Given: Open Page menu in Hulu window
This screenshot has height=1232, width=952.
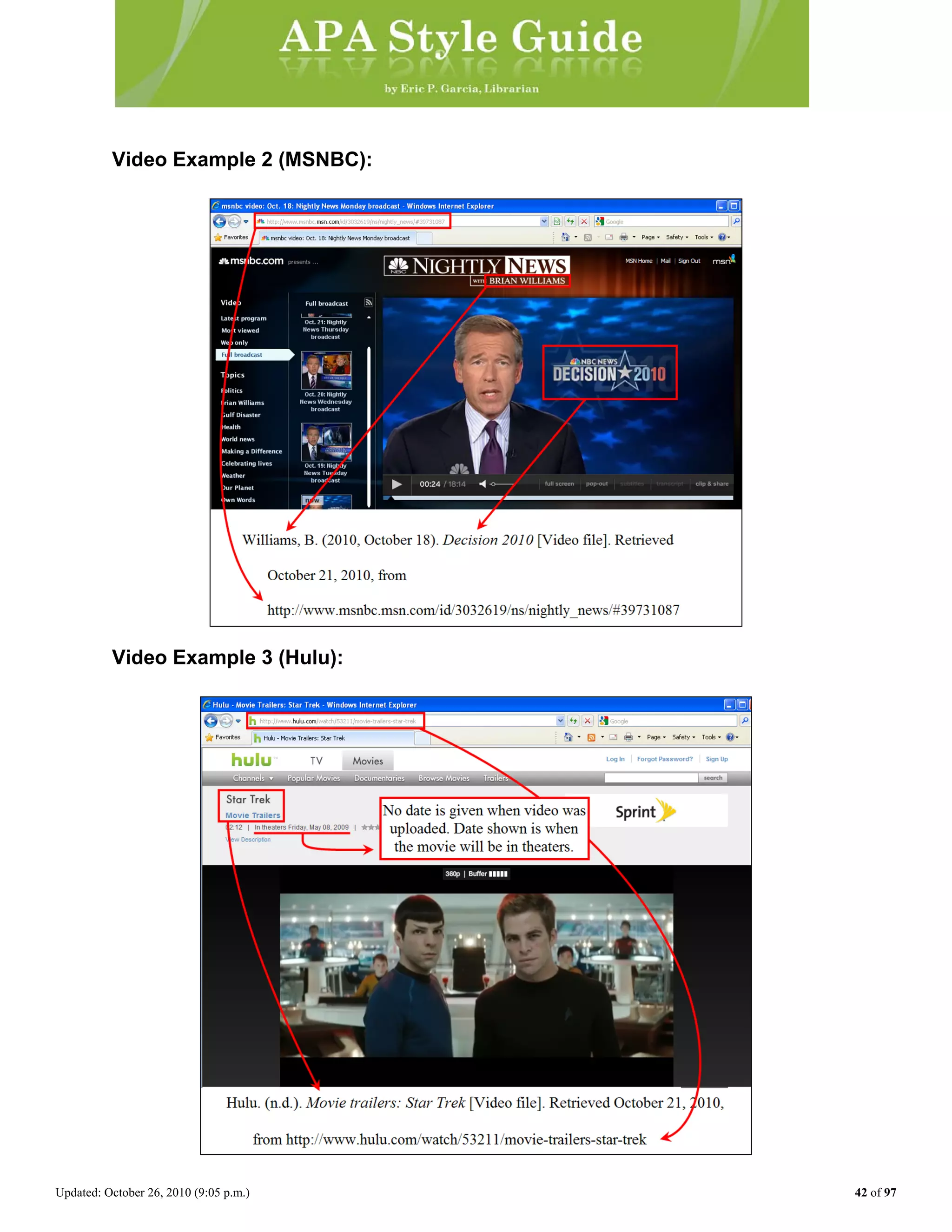Looking at the screenshot, I should [656, 737].
